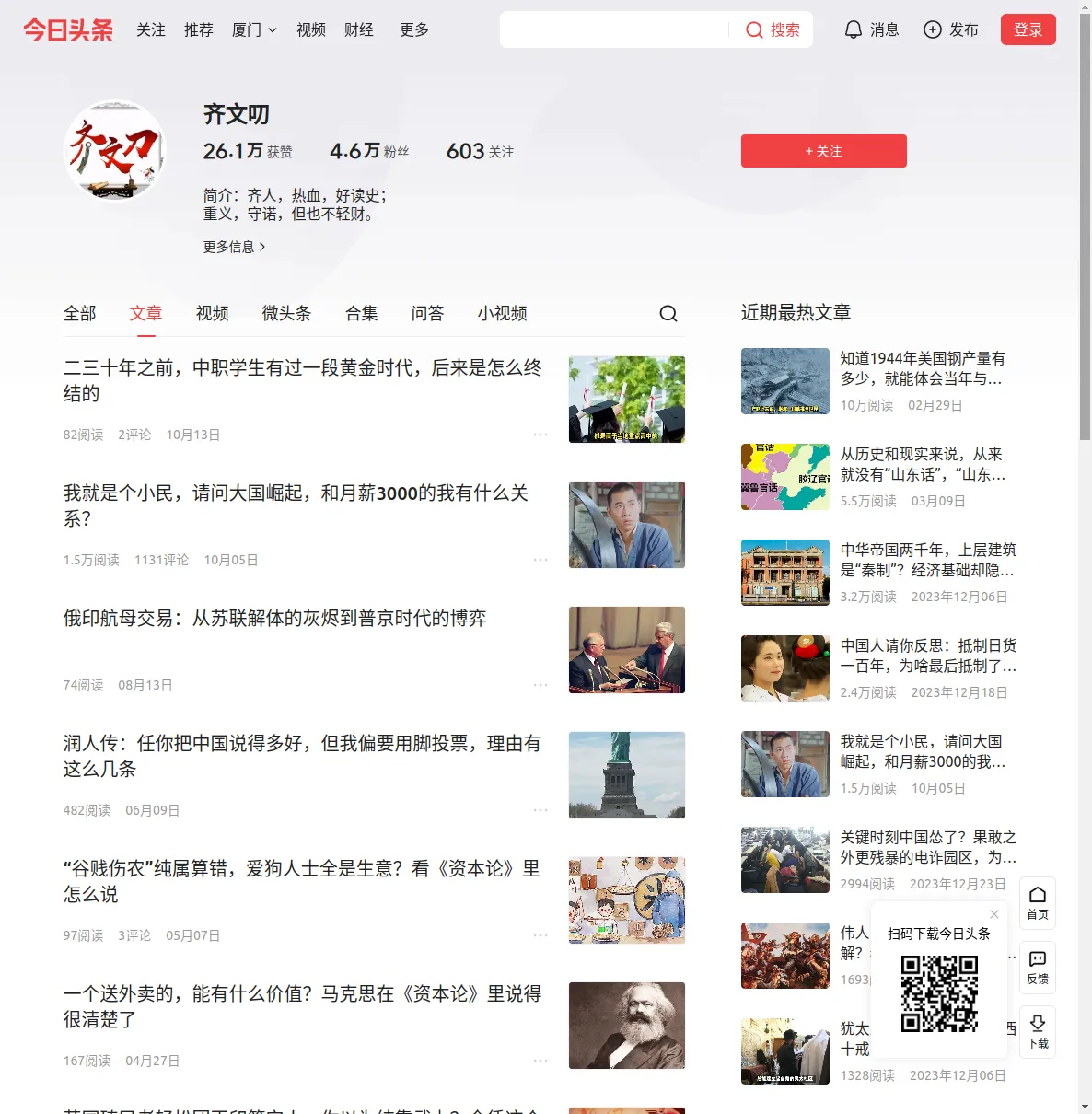The height and width of the screenshot is (1114, 1092).
Task: Open more options for 送外卖 article
Action: pos(540,1061)
